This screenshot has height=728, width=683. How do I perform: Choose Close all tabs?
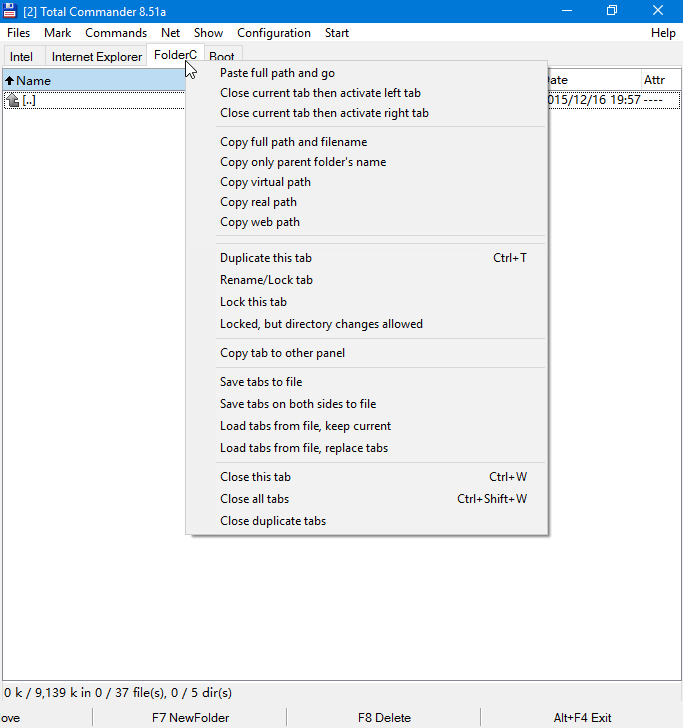[x=367, y=499]
